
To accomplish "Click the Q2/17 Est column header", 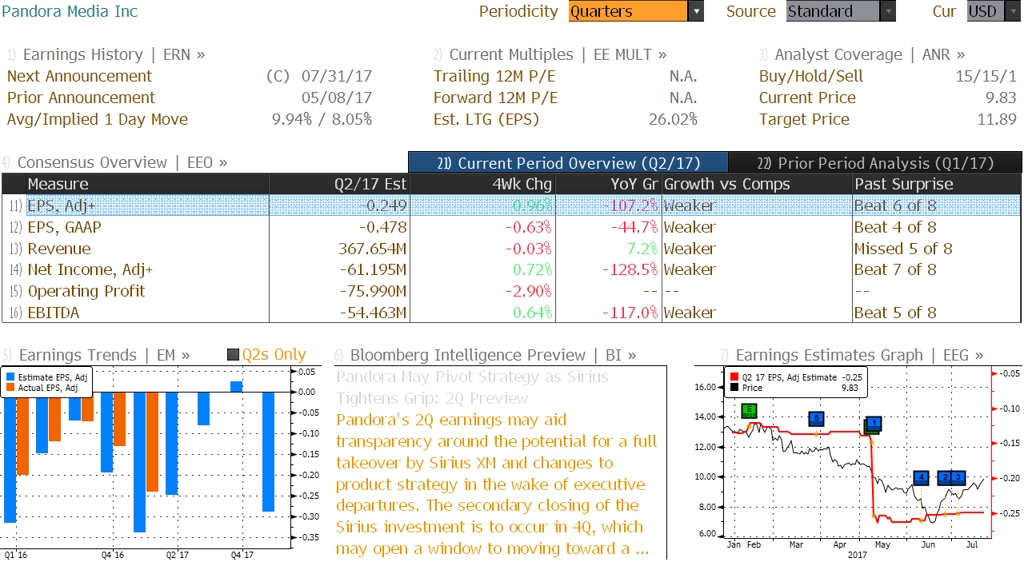I will click(x=339, y=184).
